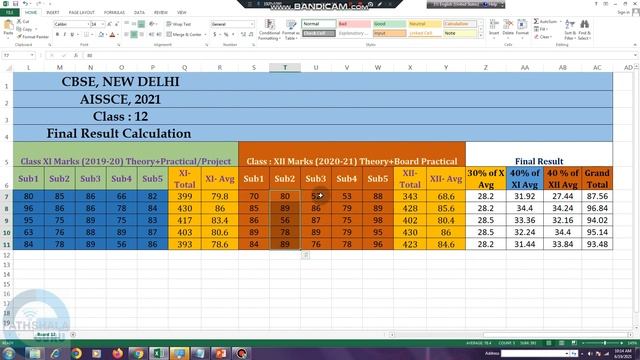Open the Name Box dropdown
The height and width of the screenshot is (360, 640).
(32, 55)
